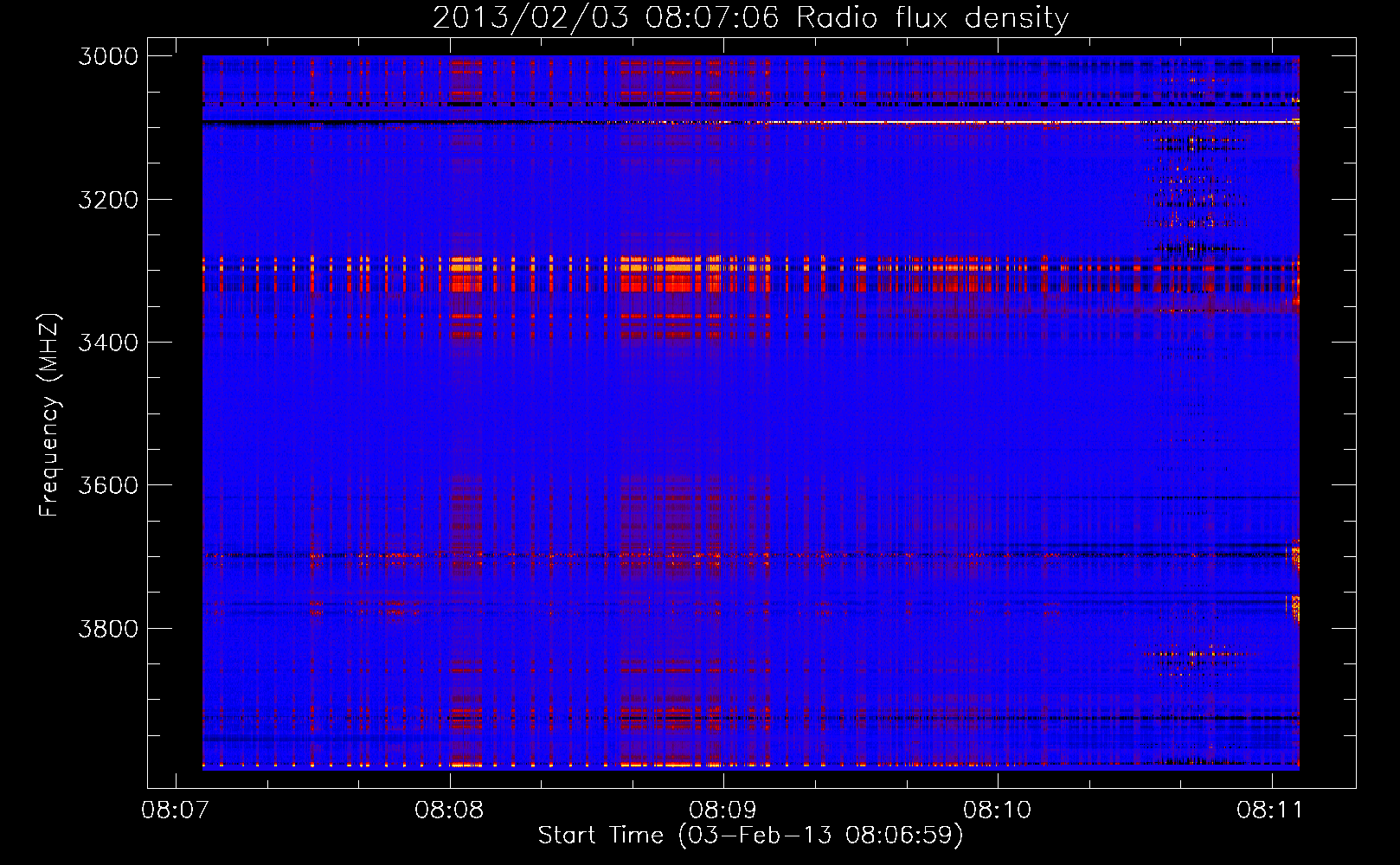Click the 3400 frequency tick label
This screenshot has height=865, width=1400.
pos(108,343)
